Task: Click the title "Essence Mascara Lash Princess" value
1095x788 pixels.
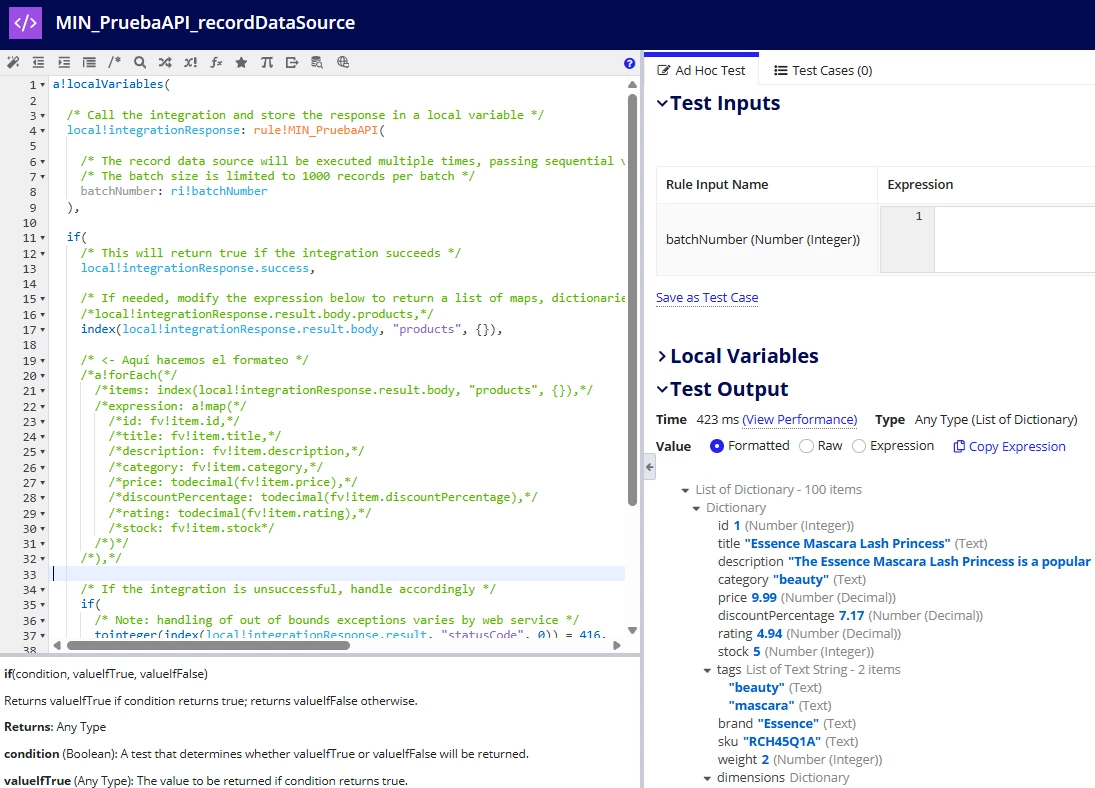Action: click(847, 543)
